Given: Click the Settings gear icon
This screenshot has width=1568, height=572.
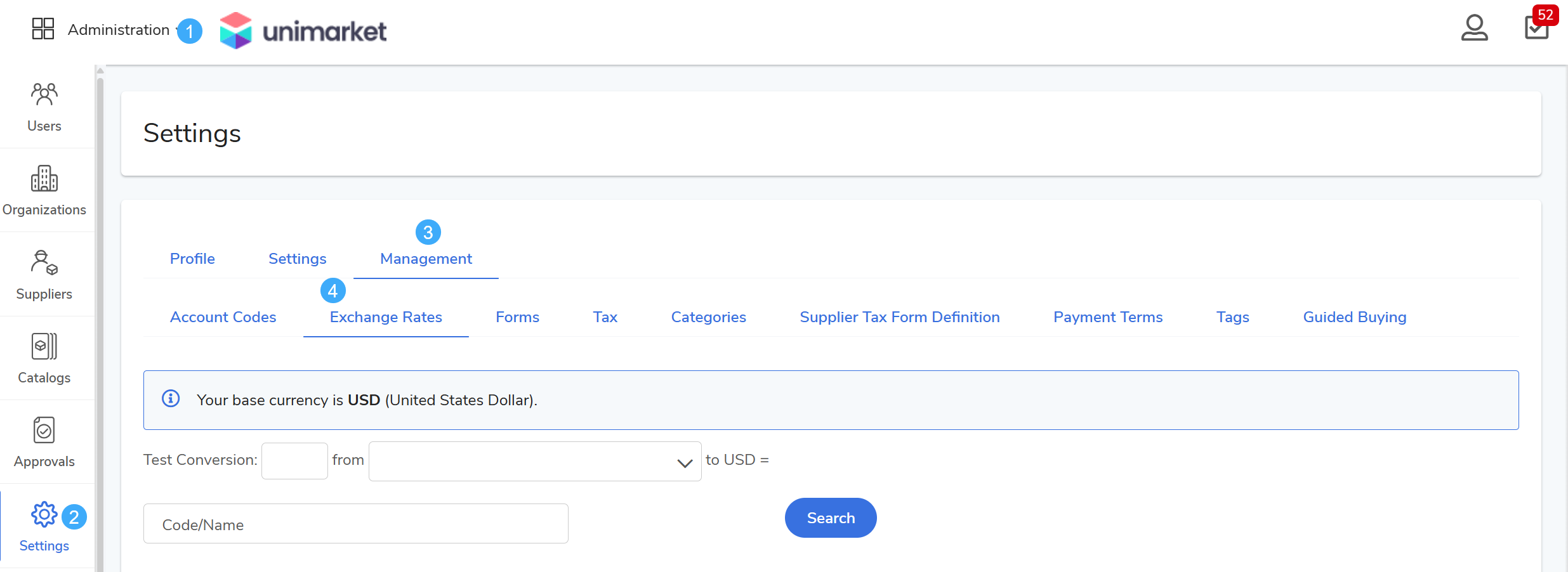Looking at the screenshot, I should [x=44, y=515].
